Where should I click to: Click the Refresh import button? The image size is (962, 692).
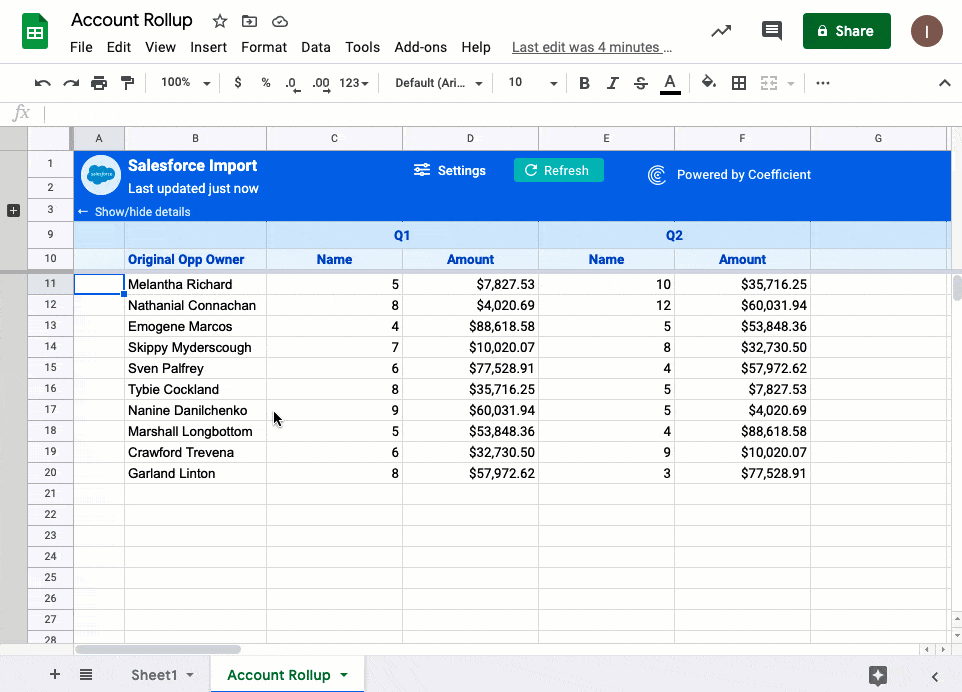point(558,171)
